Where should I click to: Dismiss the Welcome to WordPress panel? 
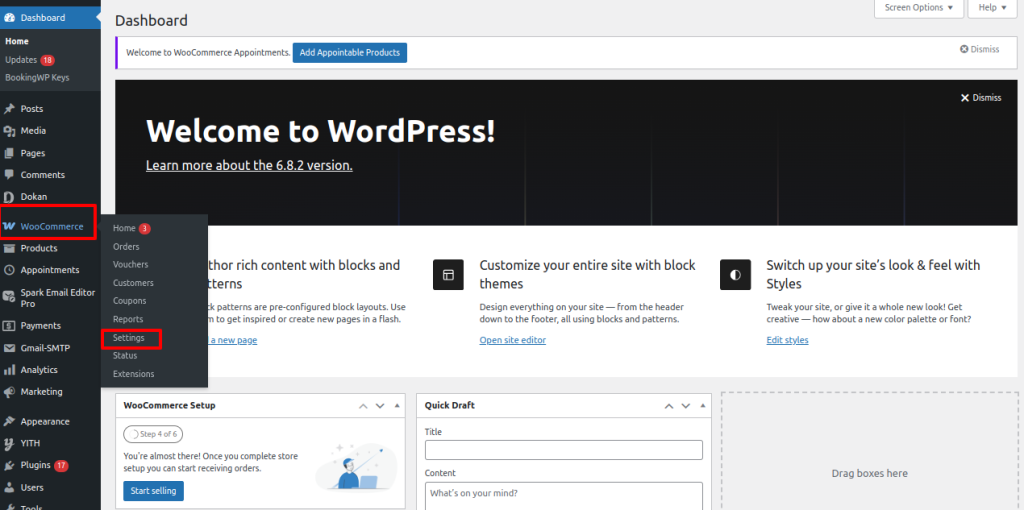980,98
